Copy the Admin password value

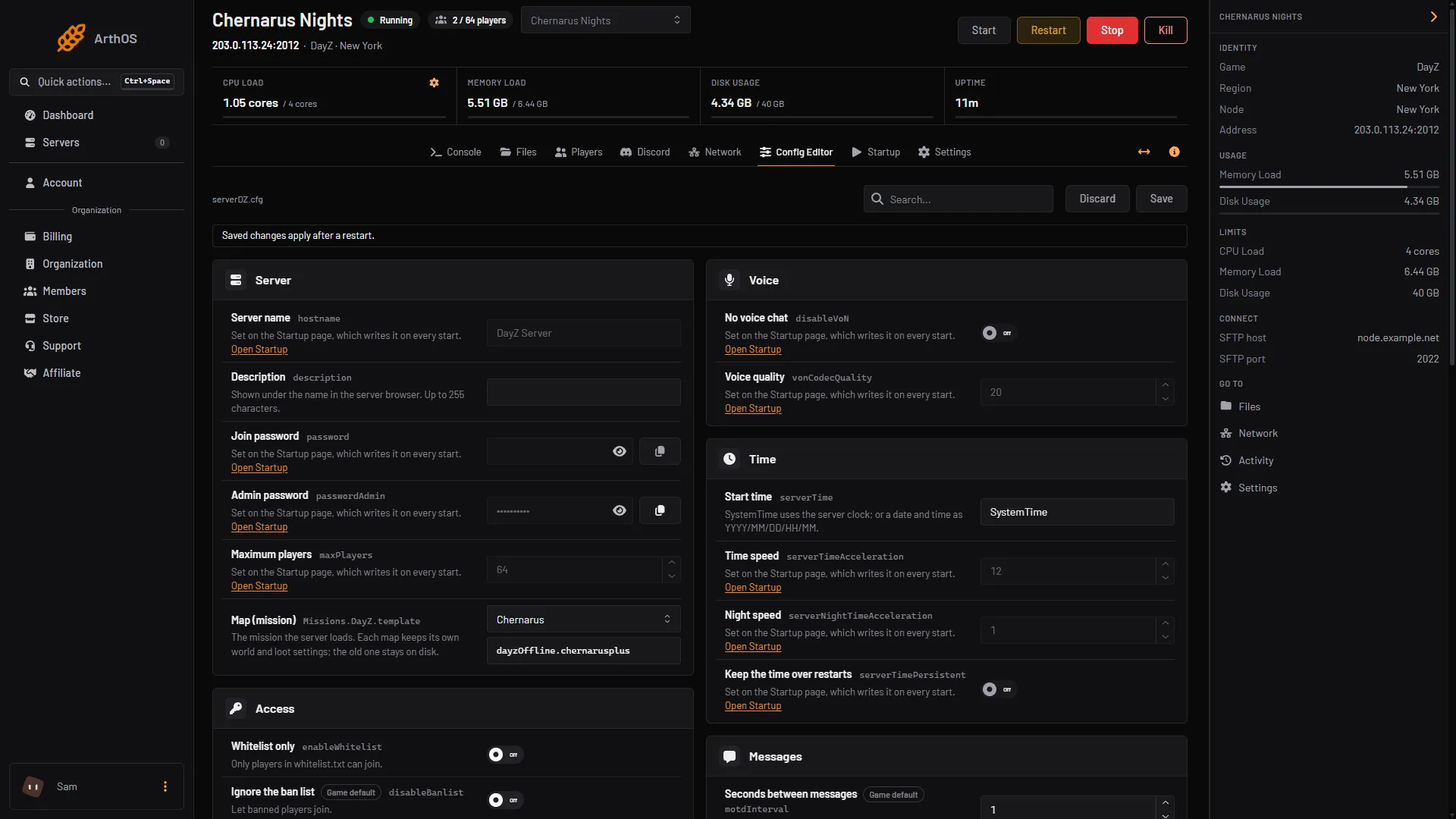[660, 510]
